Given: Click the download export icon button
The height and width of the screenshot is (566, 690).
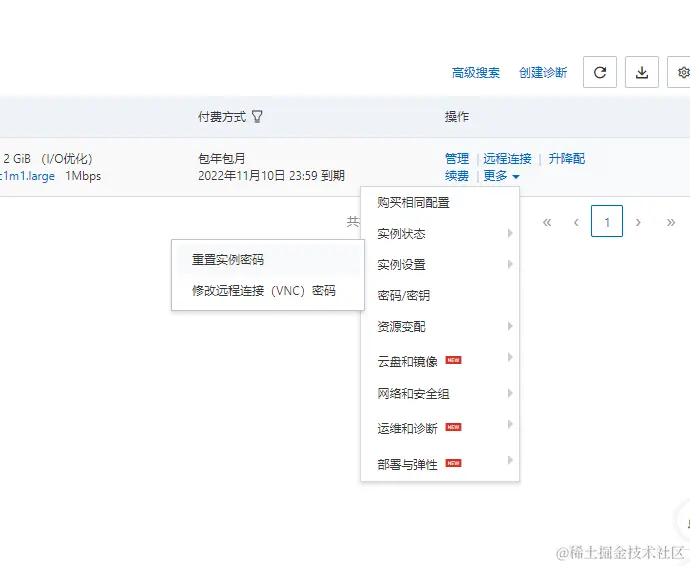Looking at the screenshot, I should (x=642, y=72).
